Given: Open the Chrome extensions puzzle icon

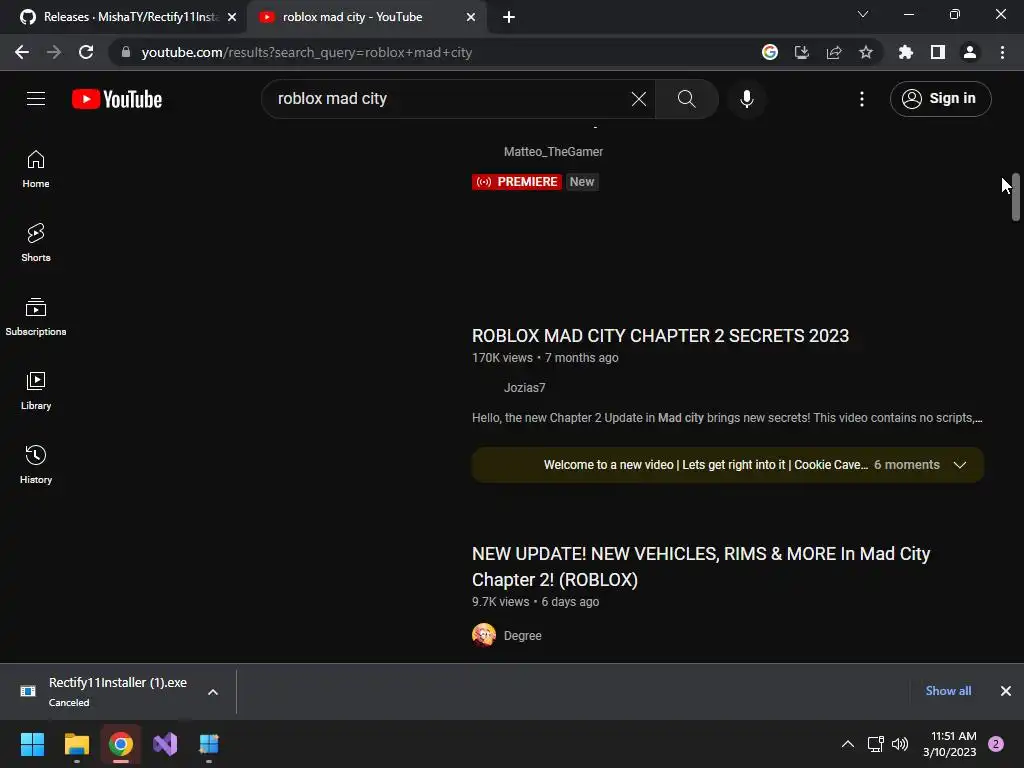Looking at the screenshot, I should [906, 52].
